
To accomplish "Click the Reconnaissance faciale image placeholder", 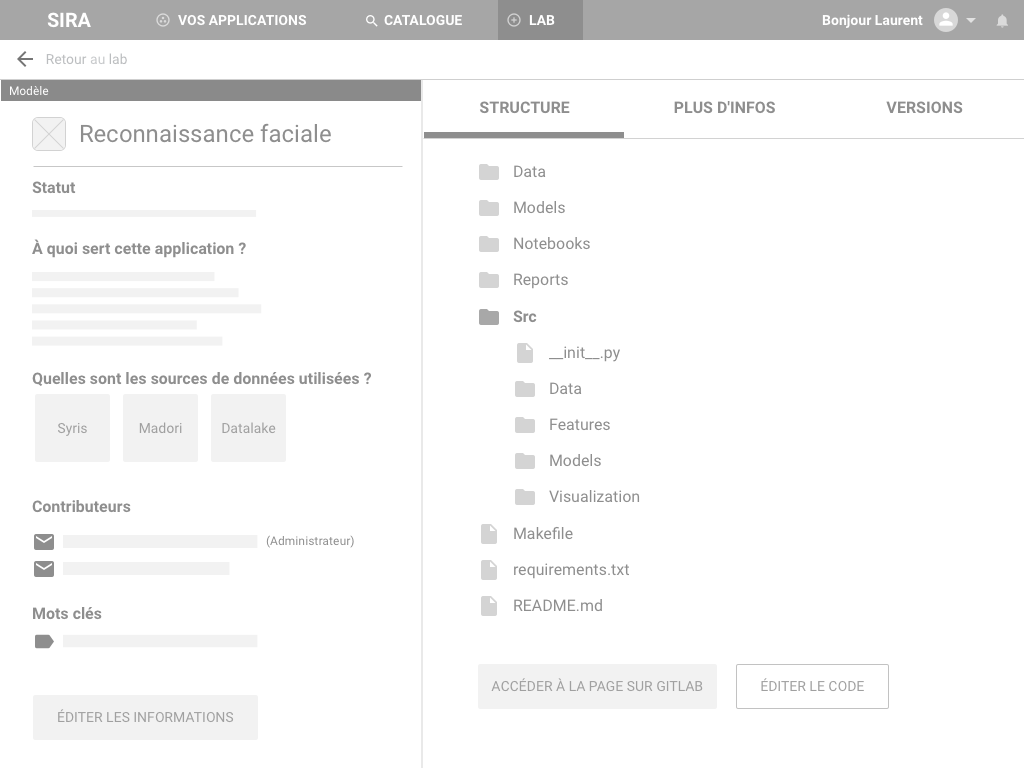I will pyautogui.click(x=49, y=134).
